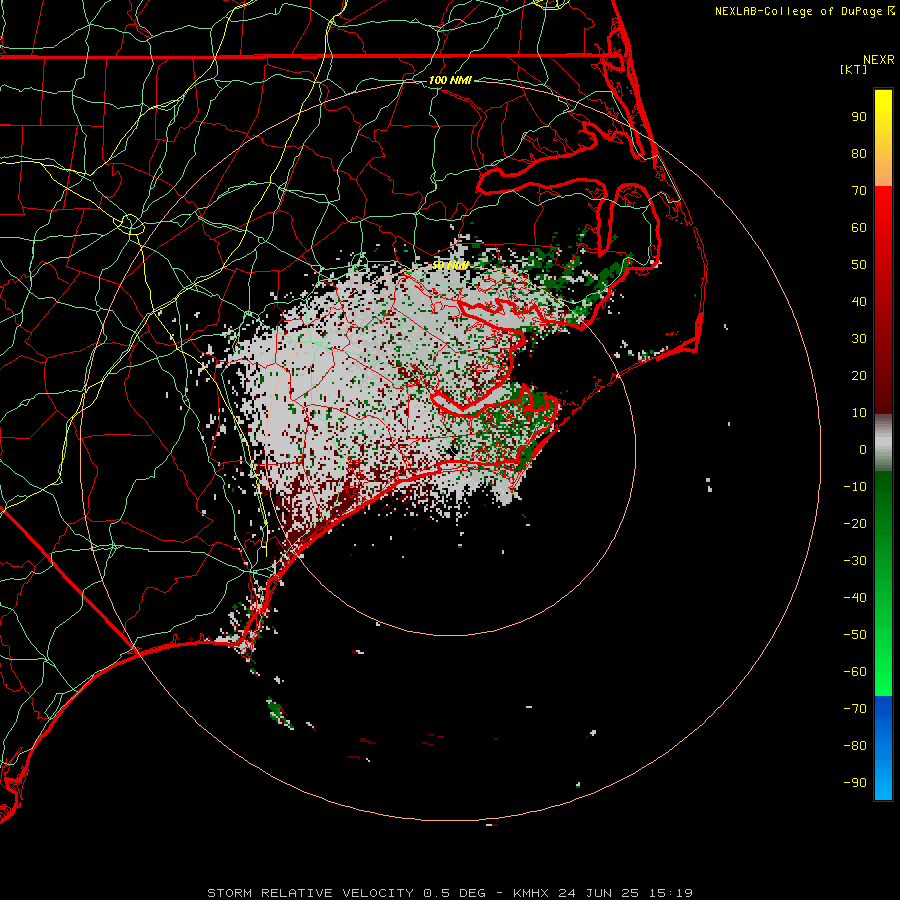
Task: Click the [KT] units label
Action: pyautogui.click(x=854, y=69)
